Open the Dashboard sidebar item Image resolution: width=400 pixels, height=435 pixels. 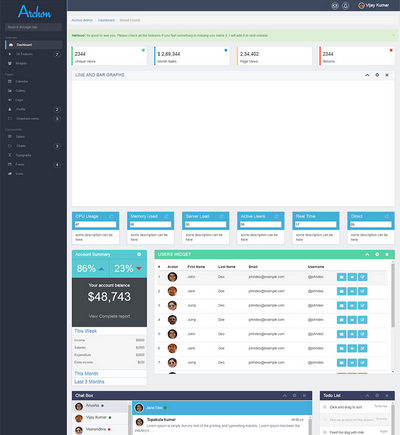point(34,45)
